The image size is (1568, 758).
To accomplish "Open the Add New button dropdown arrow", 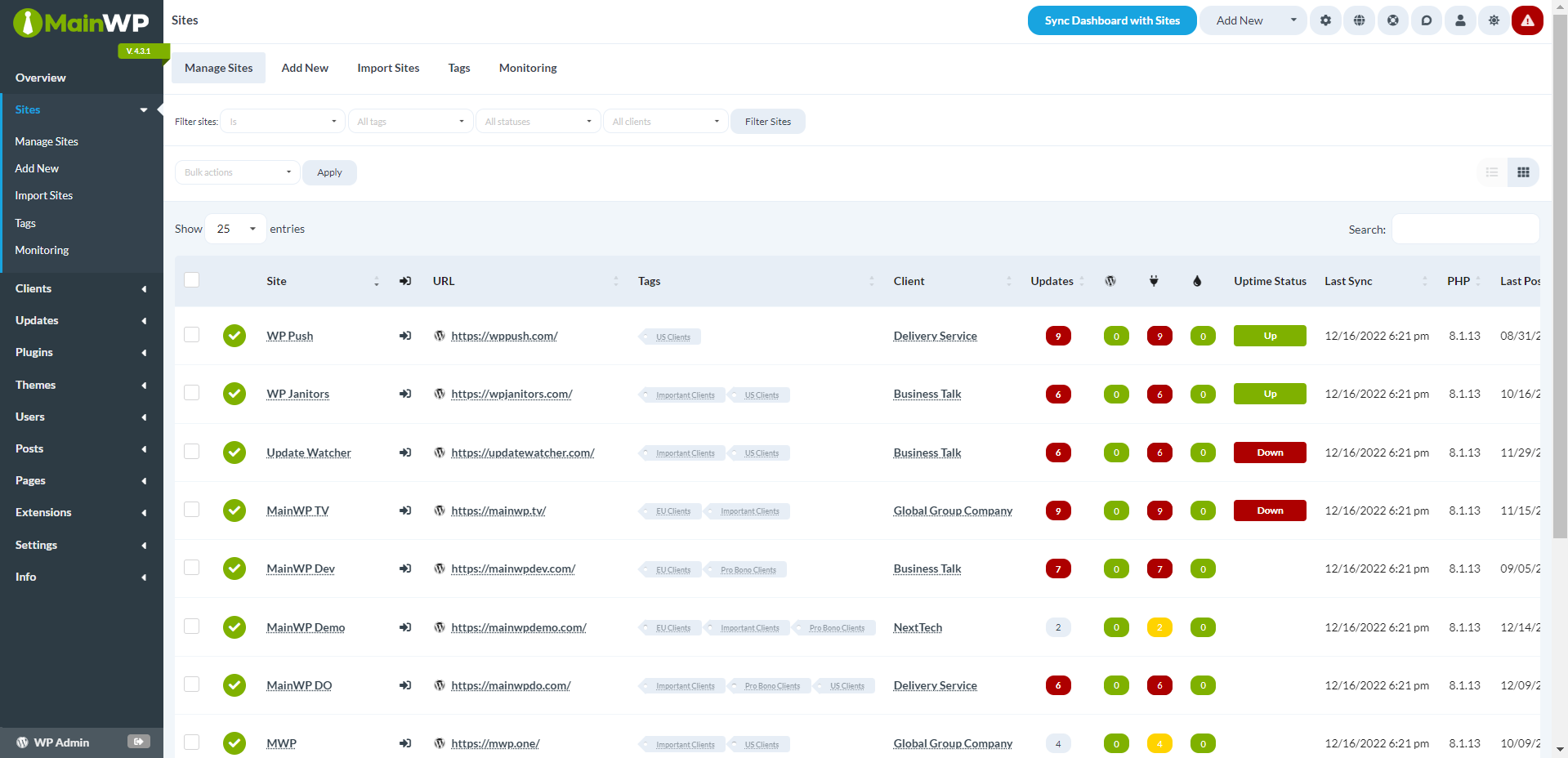I will (x=1293, y=20).
